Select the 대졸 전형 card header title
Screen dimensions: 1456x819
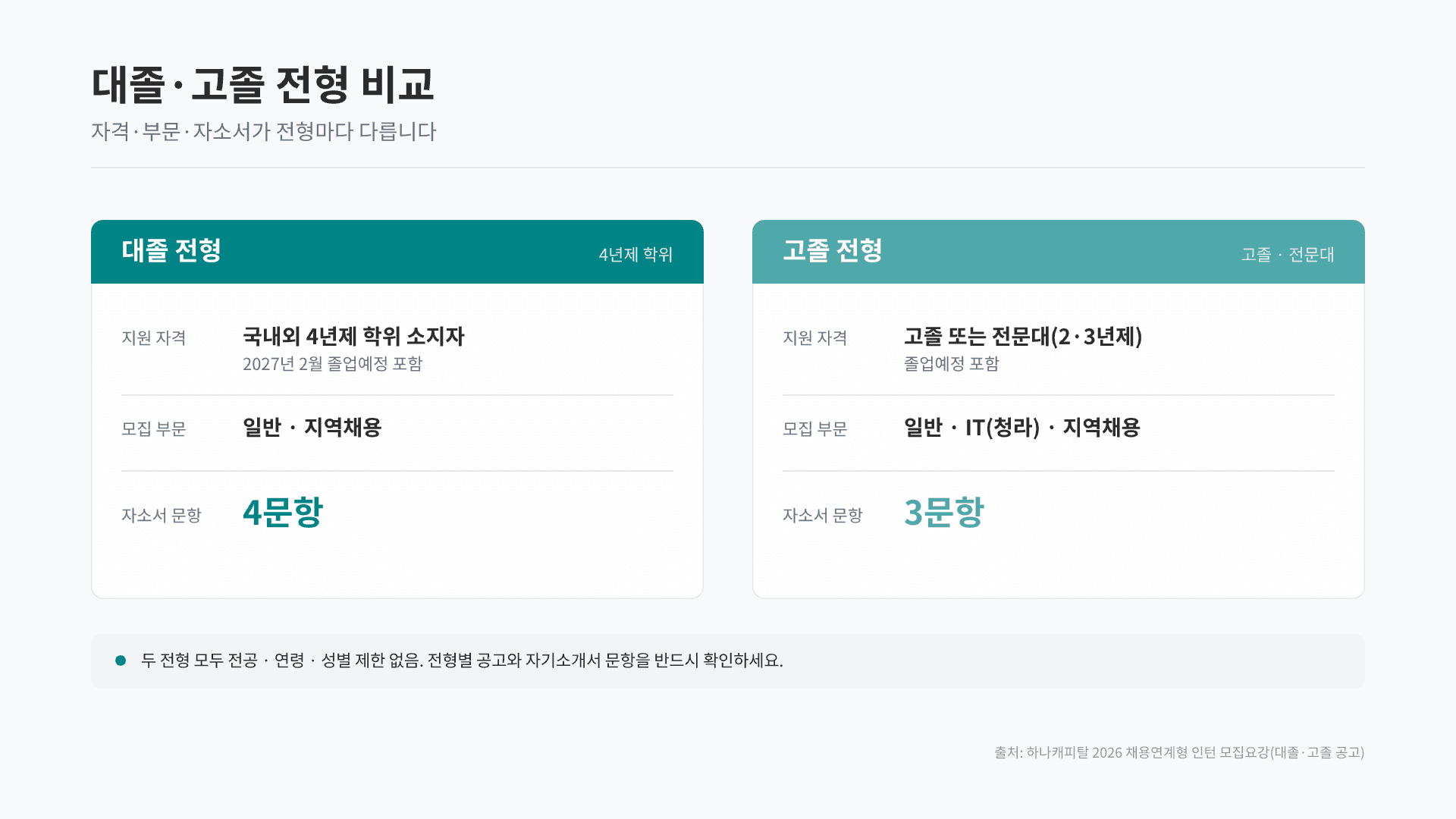171,251
